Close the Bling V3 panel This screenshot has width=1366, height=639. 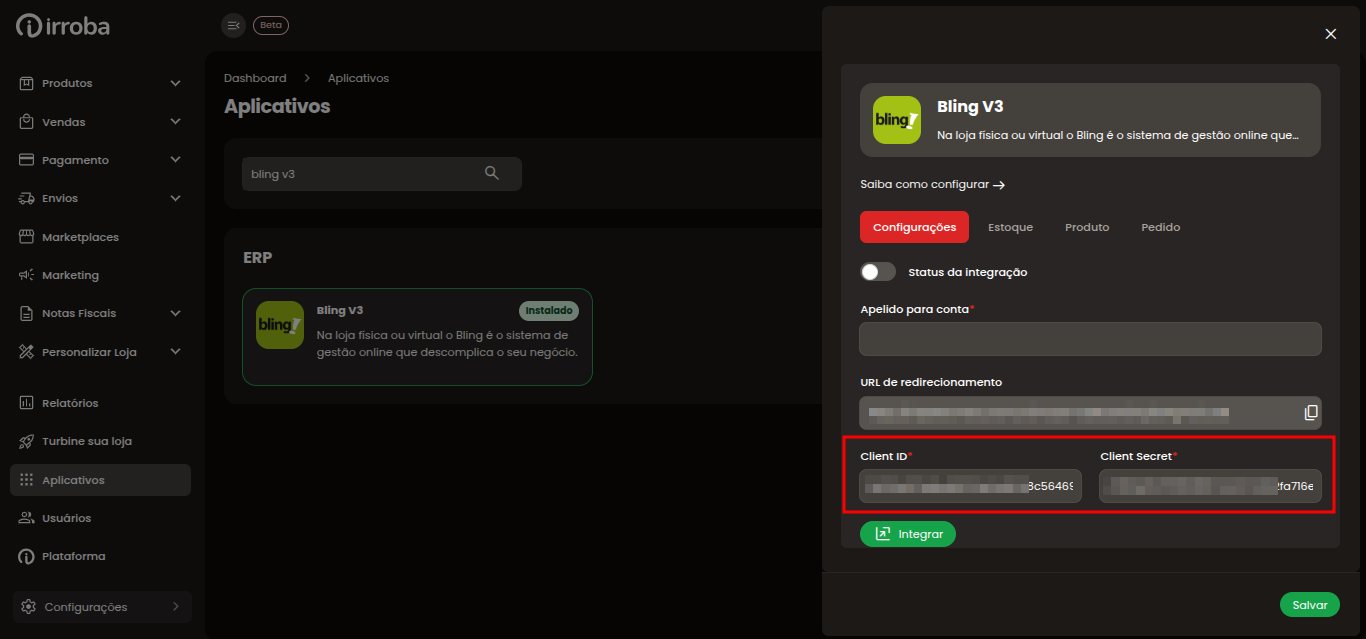1331,34
